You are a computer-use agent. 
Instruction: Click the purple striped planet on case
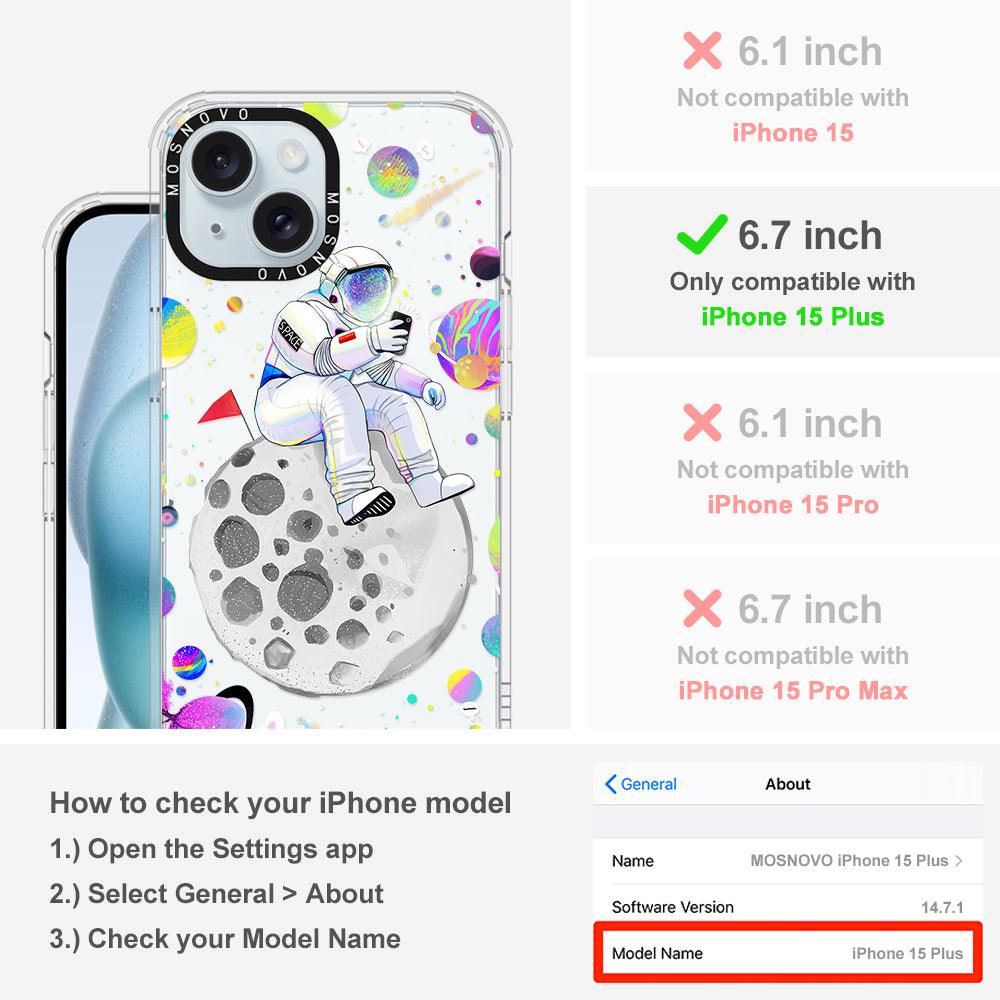pos(469,344)
